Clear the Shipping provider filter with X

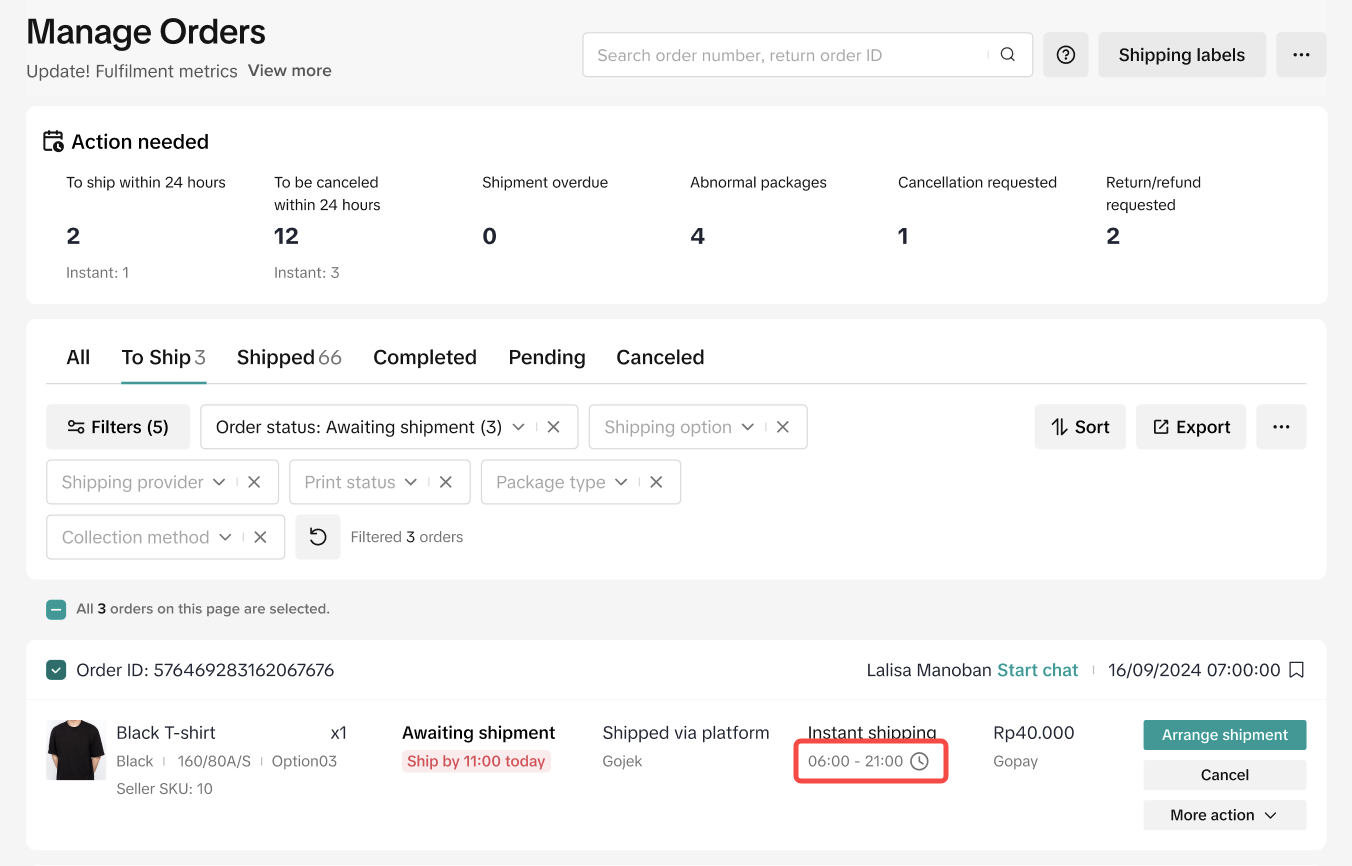click(254, 482)
